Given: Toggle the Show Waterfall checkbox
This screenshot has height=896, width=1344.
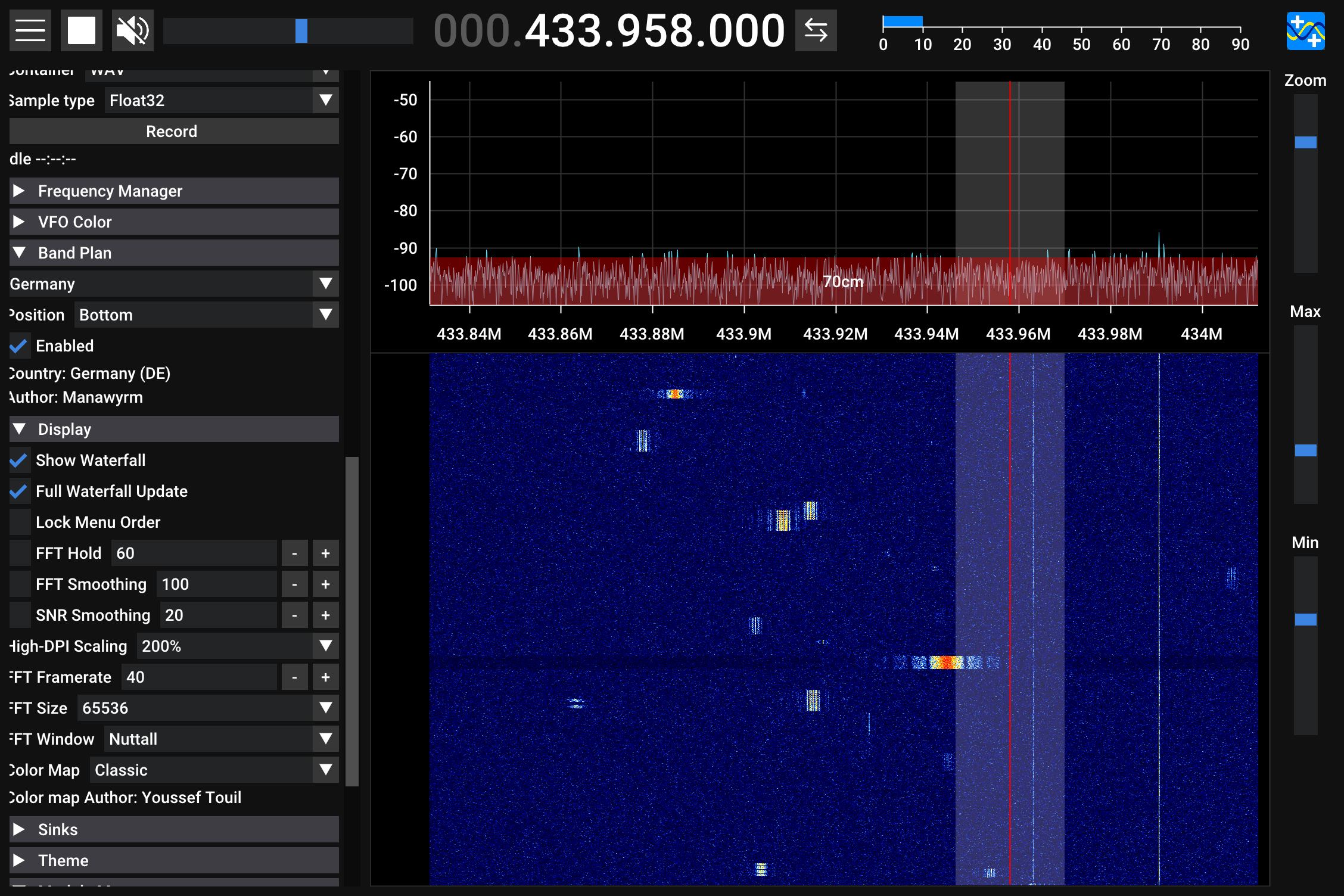Looking at the screenshot, I should click(x=20, y=460).
